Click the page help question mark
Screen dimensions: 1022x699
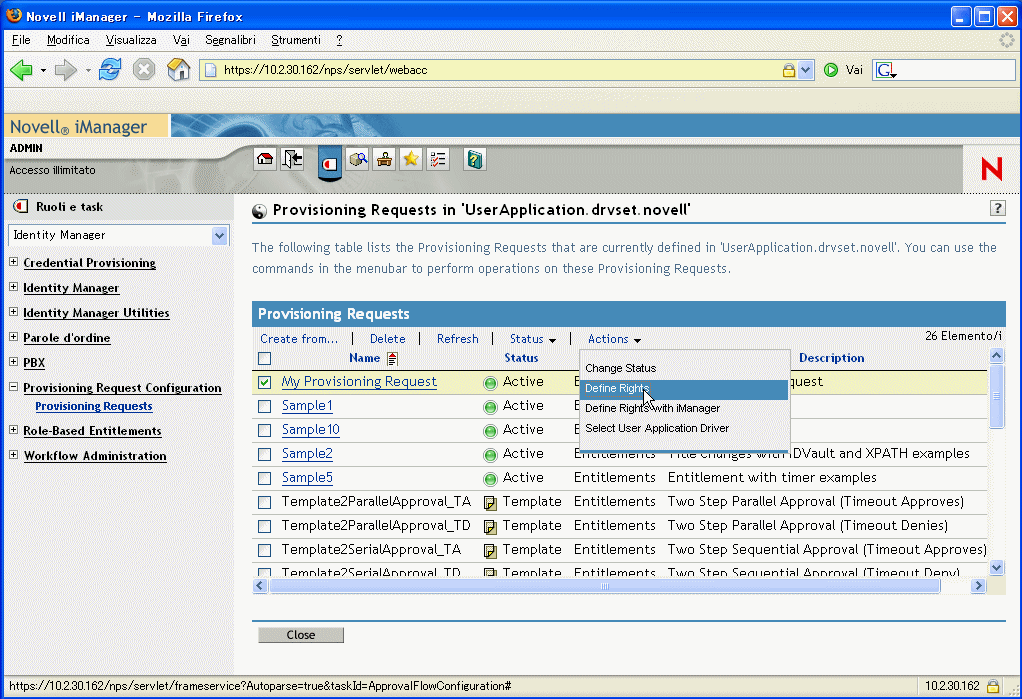[997, 208]
